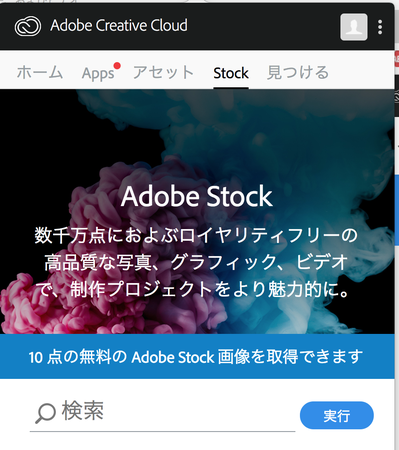Screen dimensions: 399x450
Task: Open the three-dot options menu
Action: (380, 27)
